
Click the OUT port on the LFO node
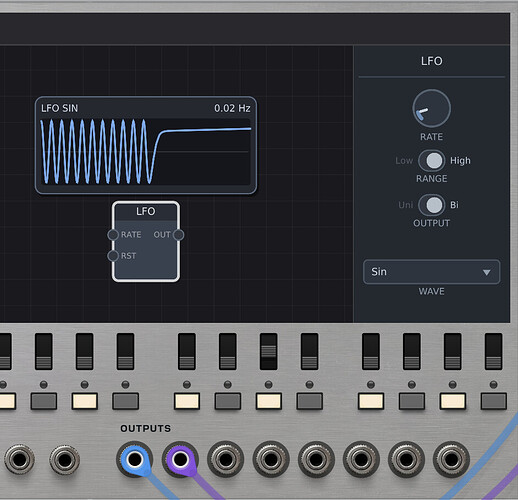click(179, 235)
